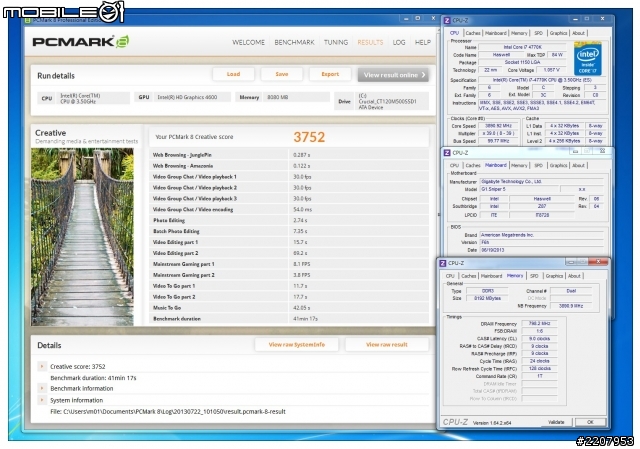
Task: Select Video Group Chat / Video encoding row
Action: pyautogui.click(x=289, y=209)
